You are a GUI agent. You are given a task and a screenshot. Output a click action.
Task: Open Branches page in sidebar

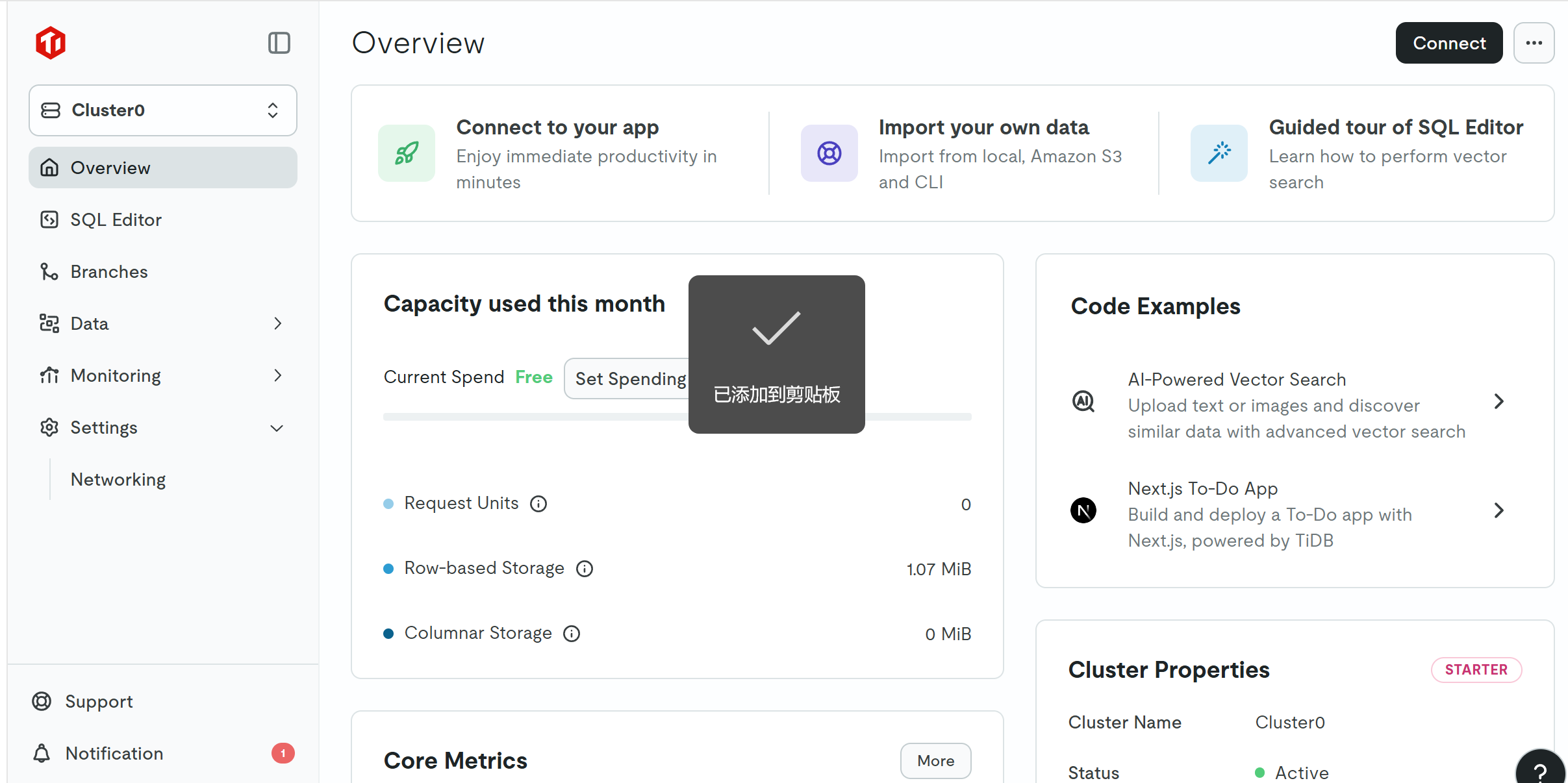click(109, 271)
